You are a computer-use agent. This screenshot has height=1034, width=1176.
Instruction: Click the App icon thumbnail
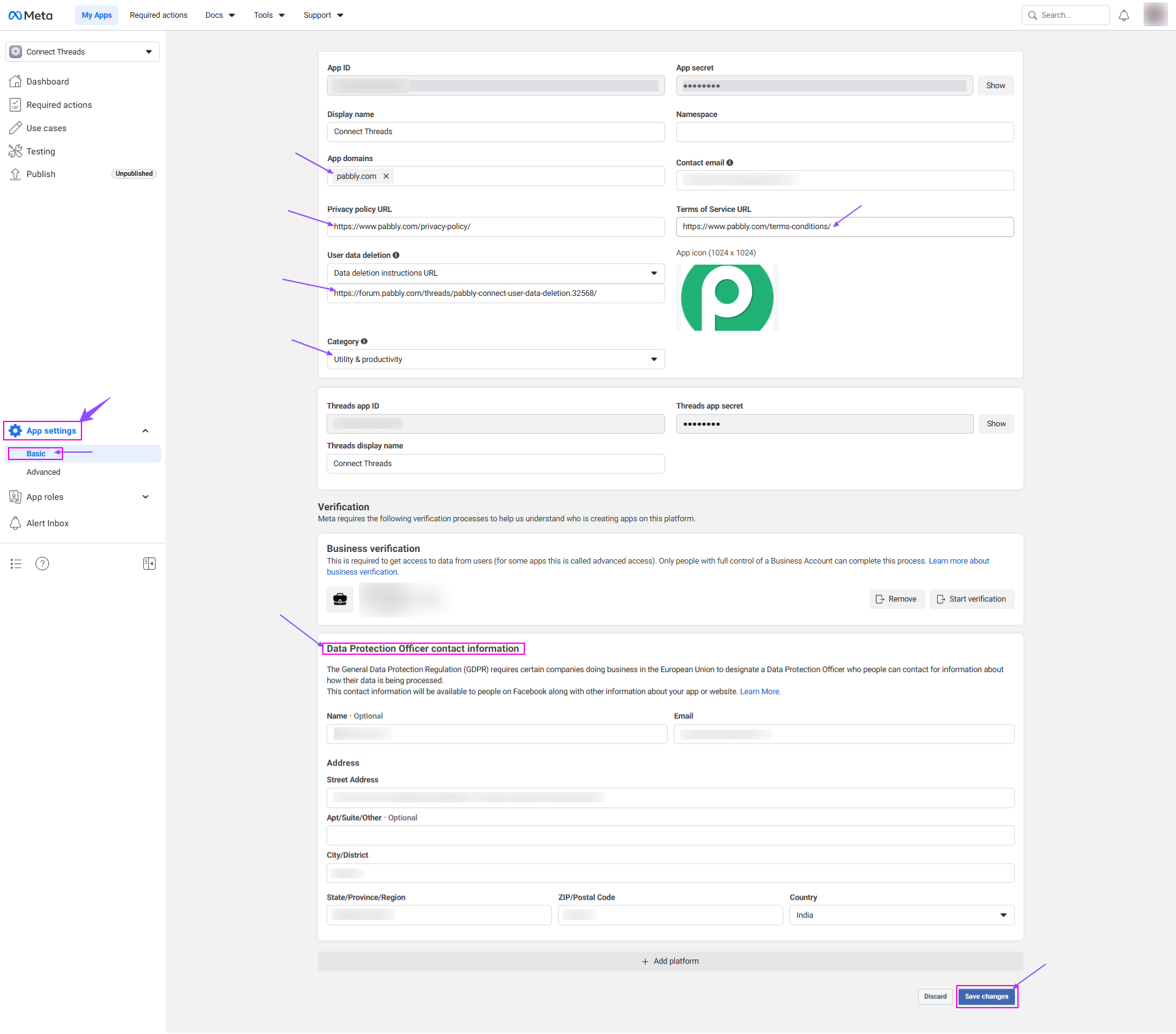tap(727, 298)
